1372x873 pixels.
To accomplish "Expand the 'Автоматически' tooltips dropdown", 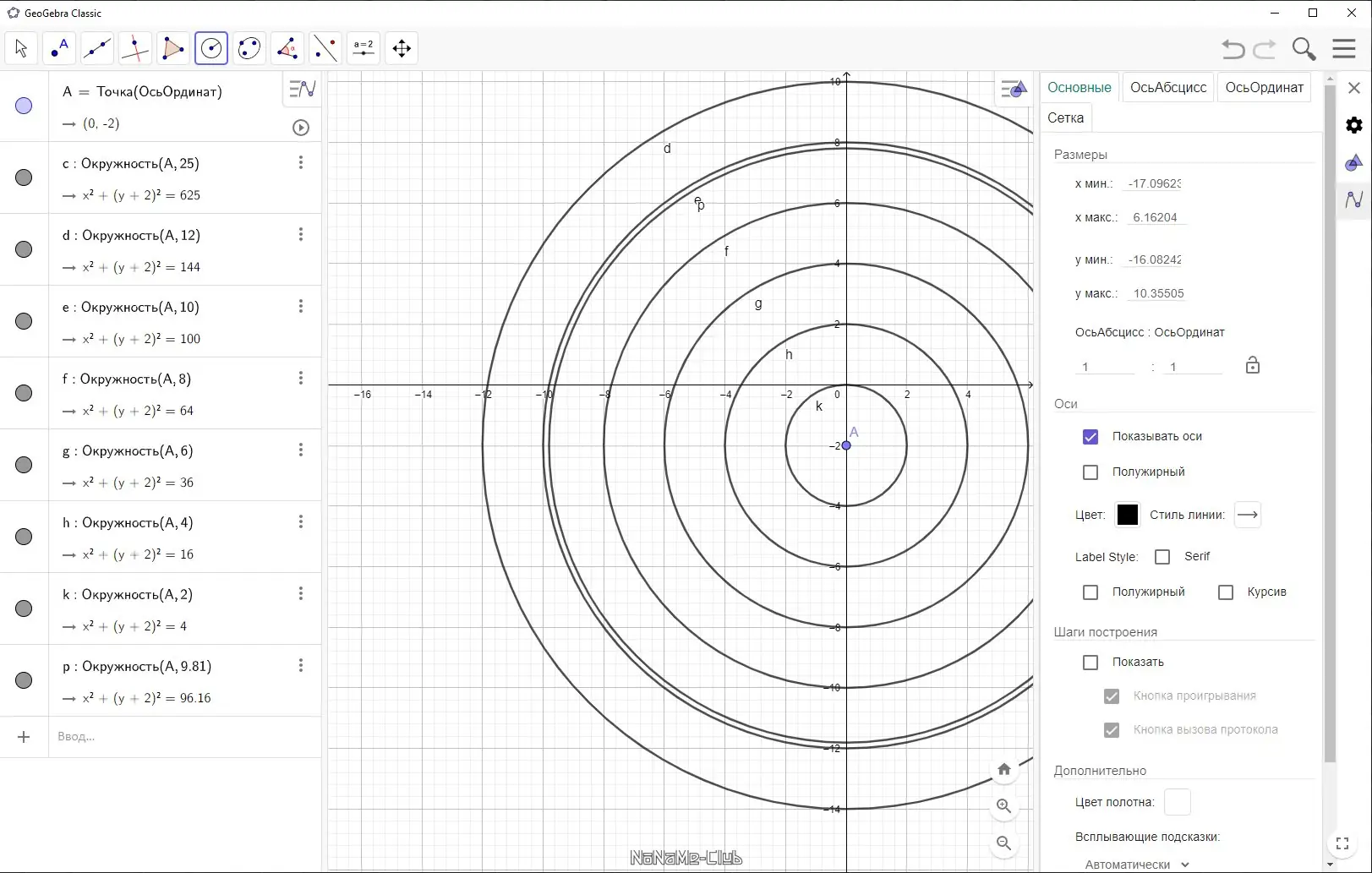I will tap(1137, 864).
